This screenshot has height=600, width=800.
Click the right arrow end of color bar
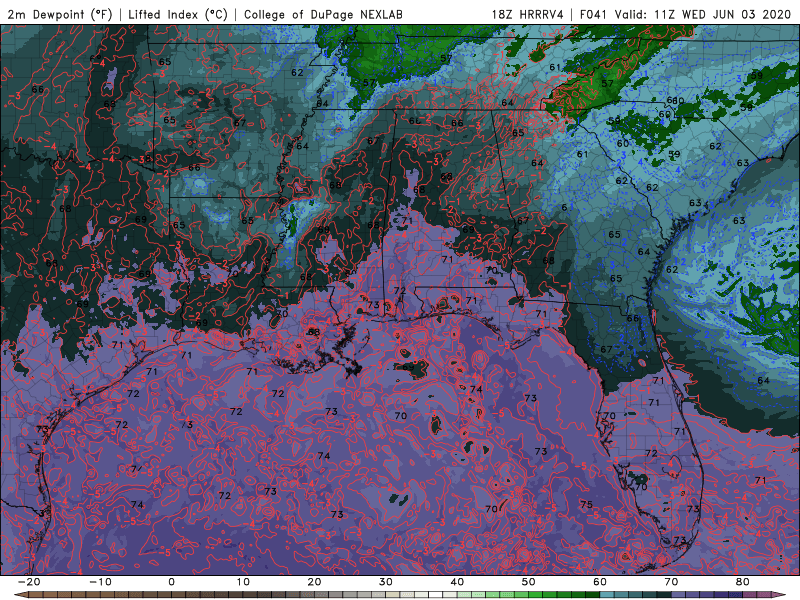pyautogui.click(x=780, y=595)
